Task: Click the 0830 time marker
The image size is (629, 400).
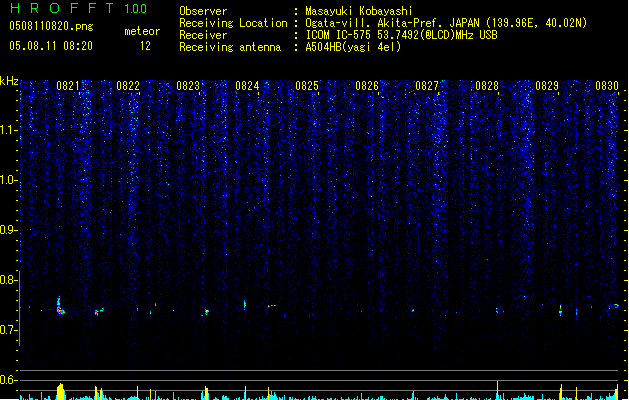Action: tap(607, 86)
